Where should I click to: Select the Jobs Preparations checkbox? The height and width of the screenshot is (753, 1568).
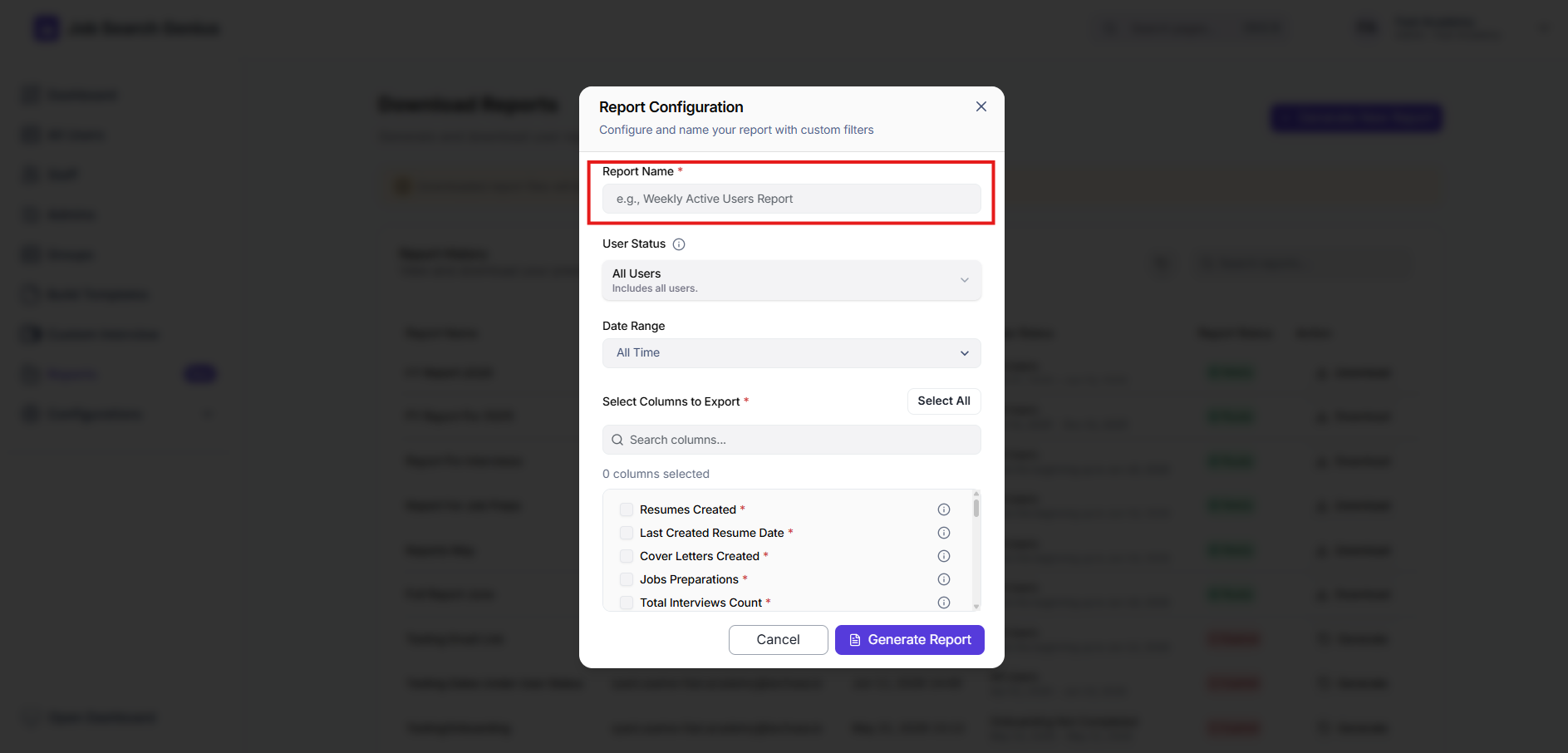627,579
